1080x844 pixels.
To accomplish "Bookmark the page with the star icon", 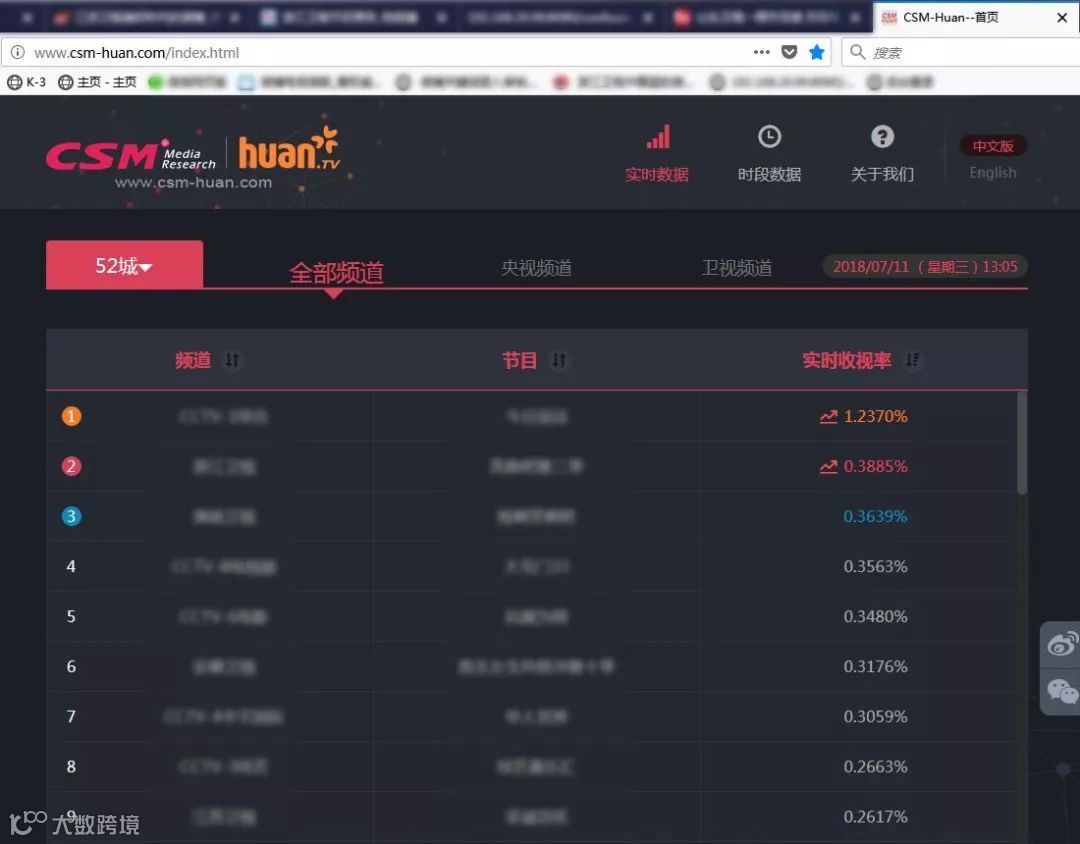I will pos(817,52).
